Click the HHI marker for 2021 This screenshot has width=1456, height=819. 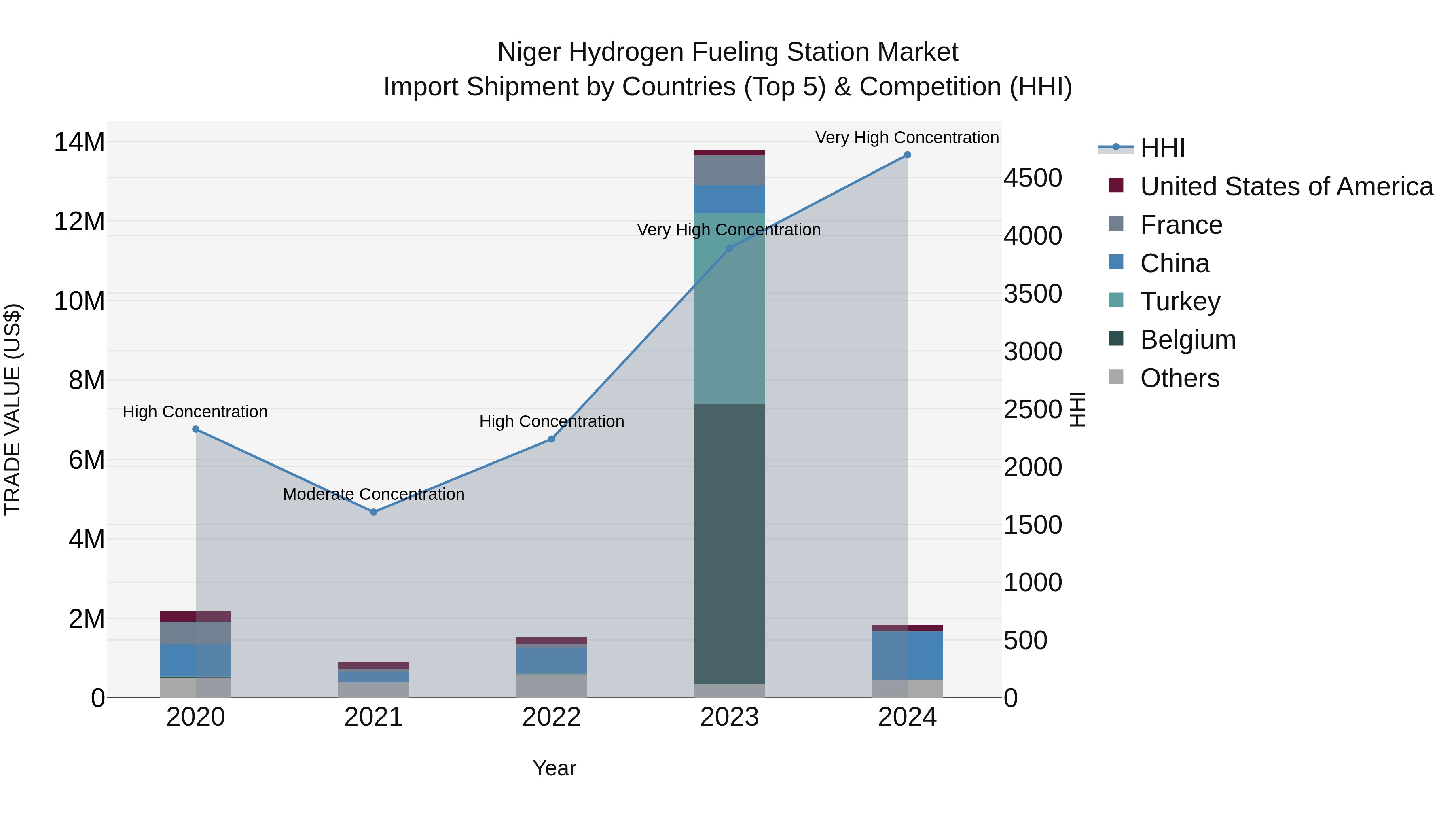pyautogui.click(x=374, y=512)
